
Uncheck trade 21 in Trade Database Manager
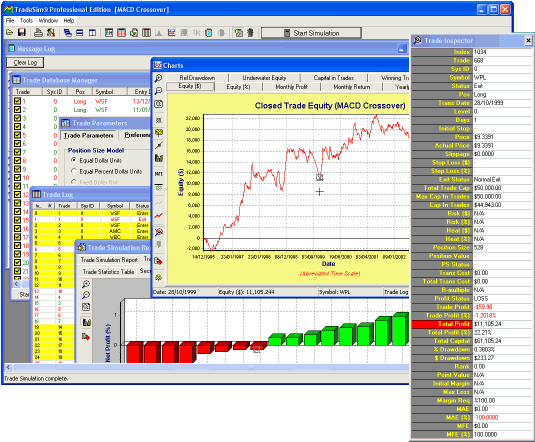[17, 271]
